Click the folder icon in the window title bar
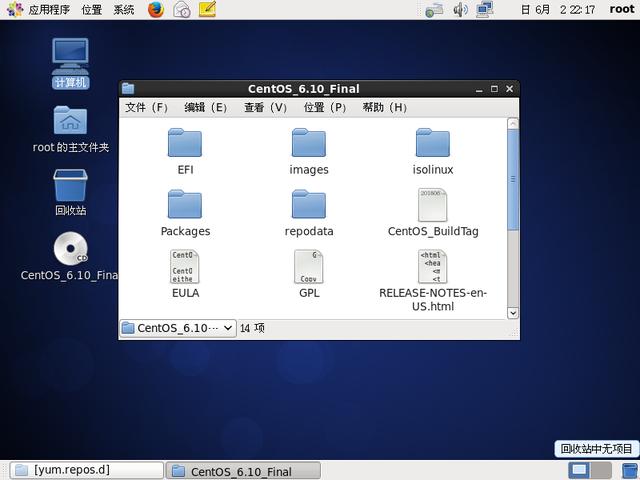The image size is (640, 480). pos(128,88)
